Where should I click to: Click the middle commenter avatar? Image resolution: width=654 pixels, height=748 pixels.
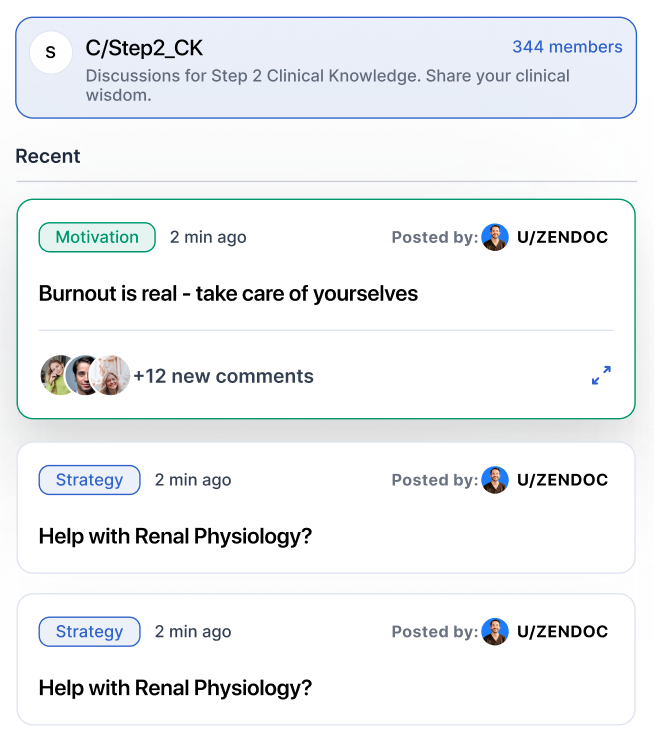click(x=84, y=376)
